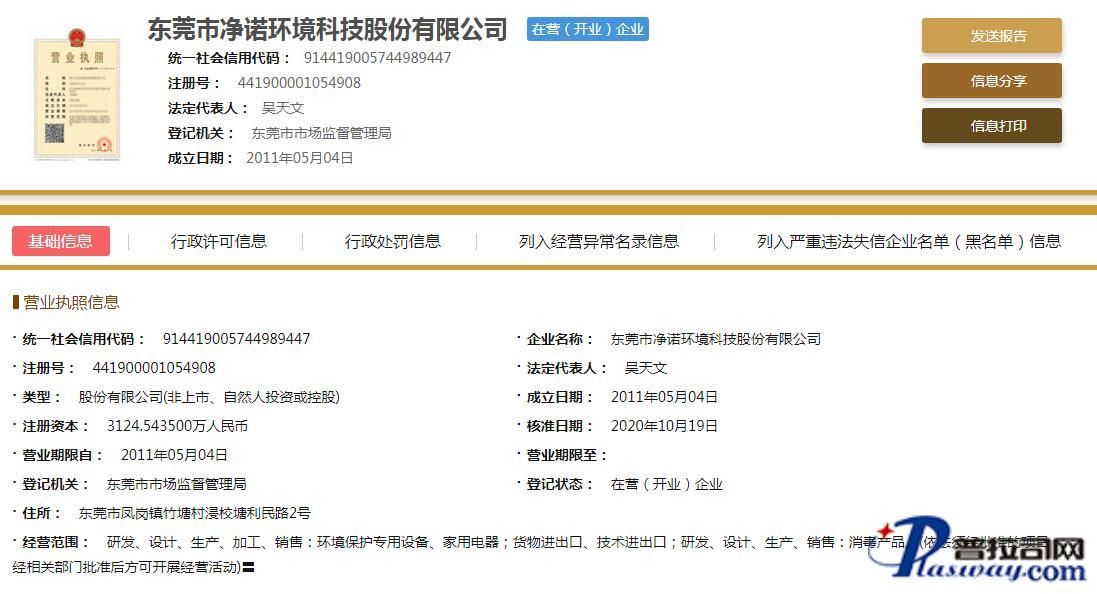Screen dimensions: 1097x594
Task: Click the 信息分享 button
Action: click(991, 81)
